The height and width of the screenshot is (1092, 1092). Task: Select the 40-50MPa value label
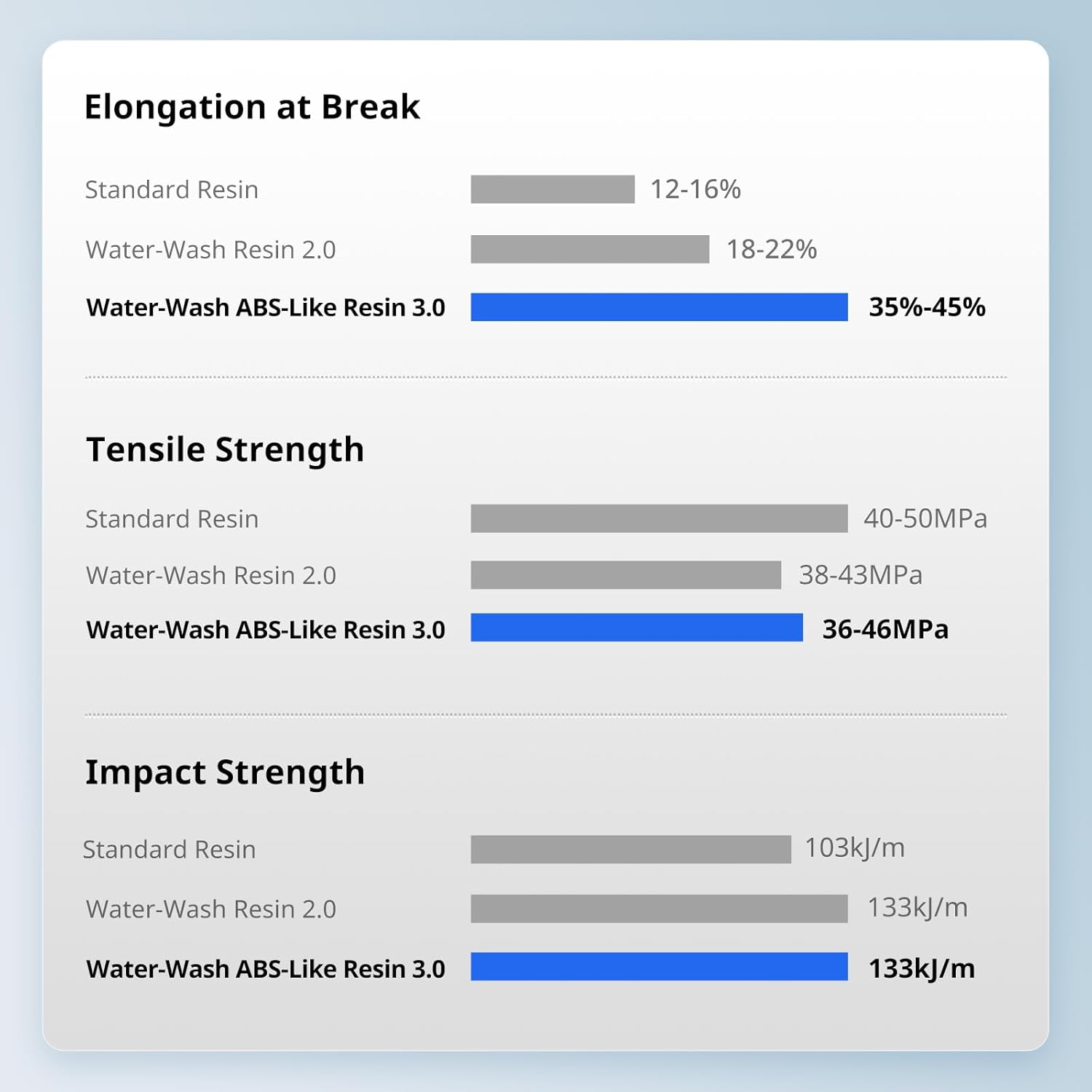tap(925, 518)
